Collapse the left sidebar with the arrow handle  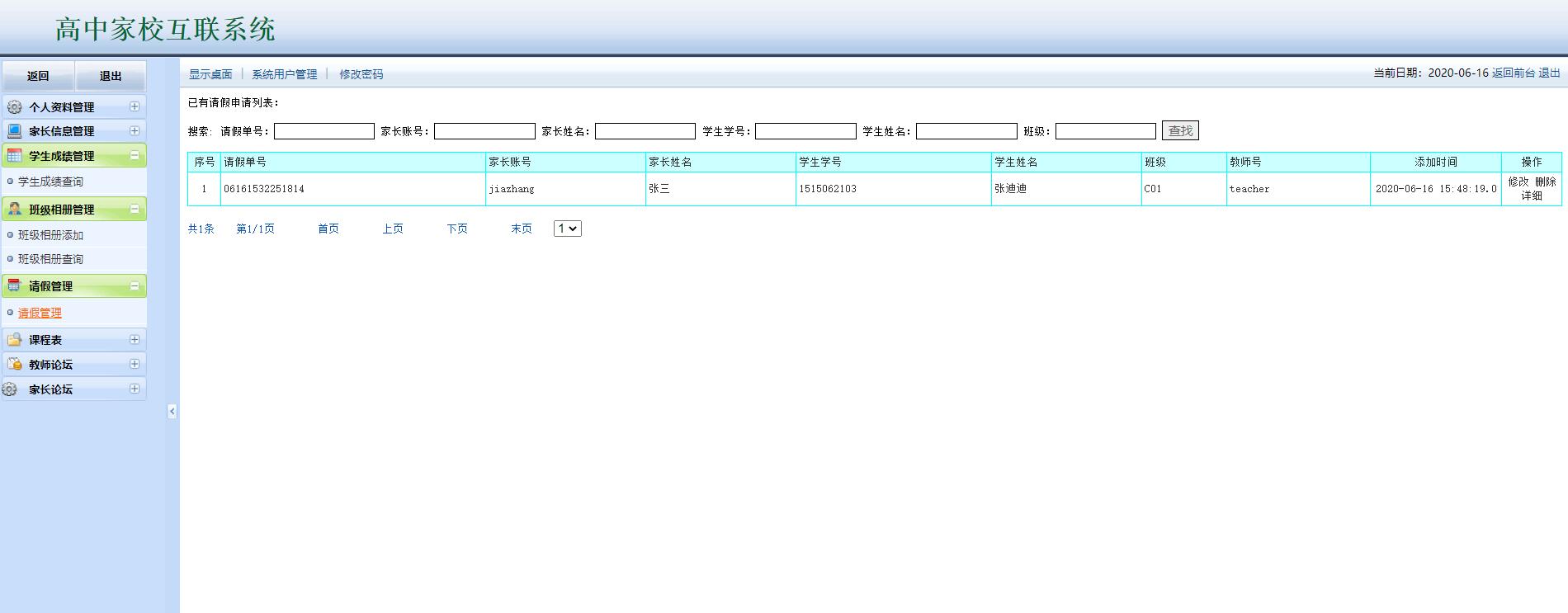172,411
